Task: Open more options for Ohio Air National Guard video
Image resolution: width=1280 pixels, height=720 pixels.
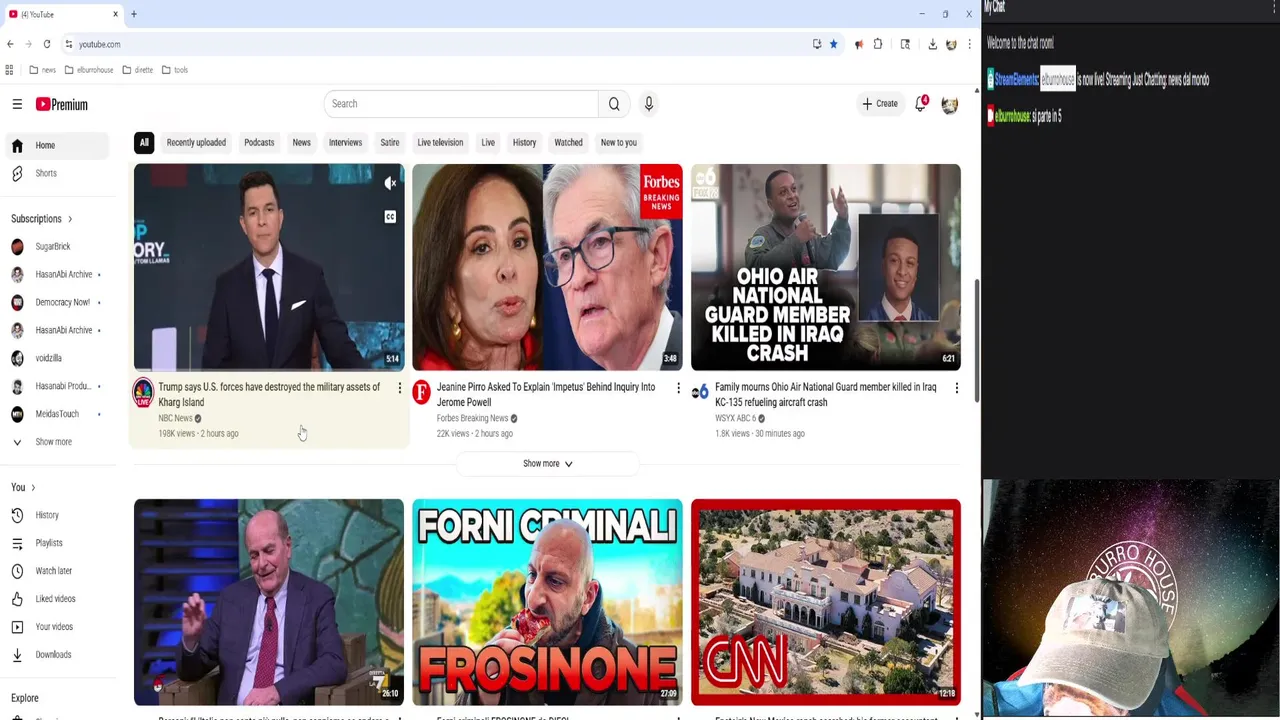Action: (956, 388)
